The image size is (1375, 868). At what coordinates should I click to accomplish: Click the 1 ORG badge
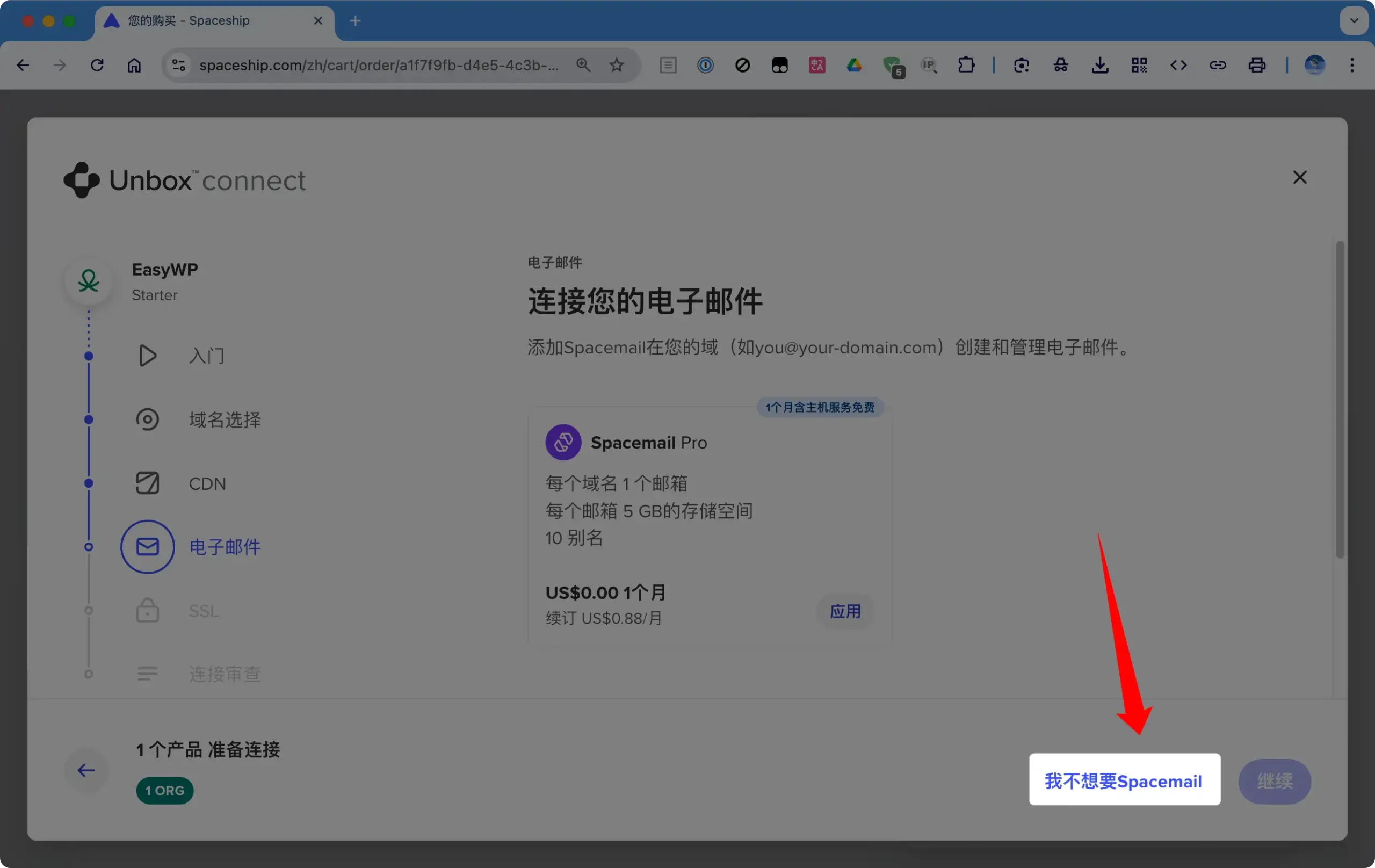point(164,791)
